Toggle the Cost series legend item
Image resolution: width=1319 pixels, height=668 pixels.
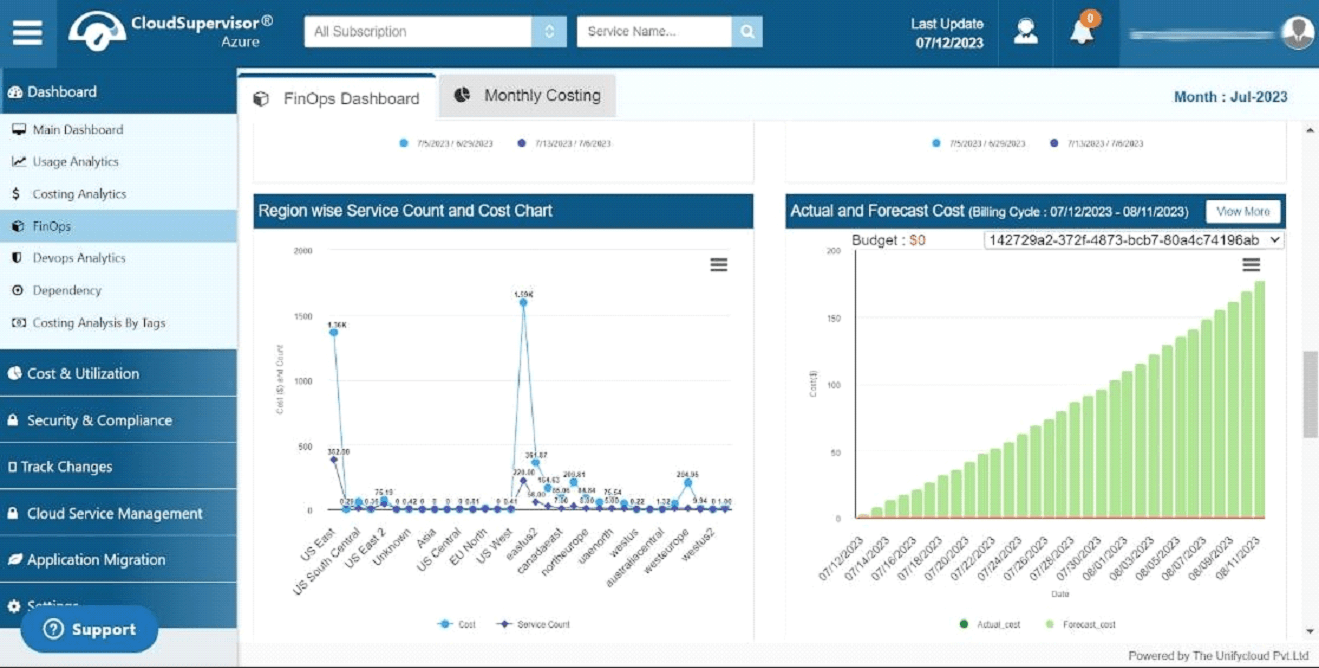(x=458, y=624)
